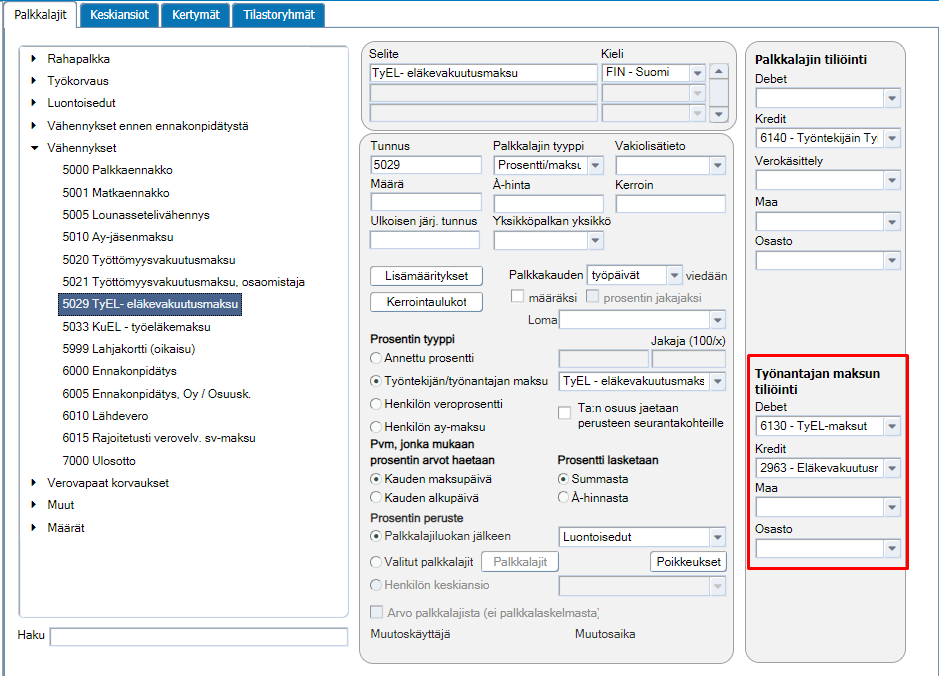Click the Selite list scroll up arrow
This screenshot has height=676, width=939.
[719, 71]
